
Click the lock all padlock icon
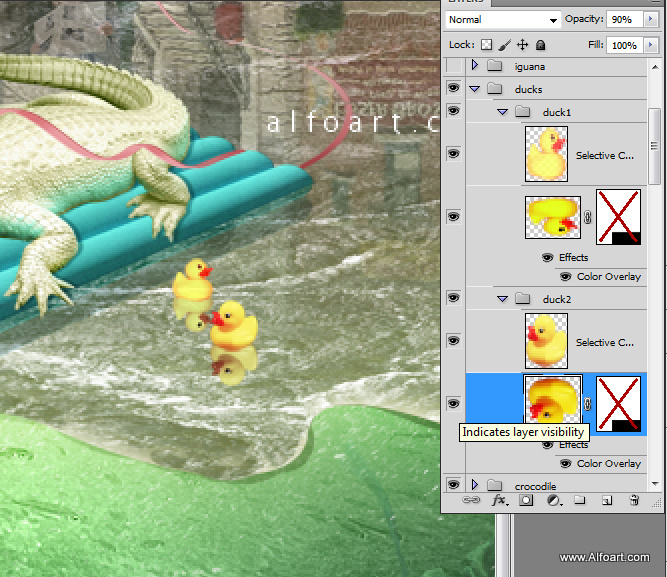coord(540,45)
